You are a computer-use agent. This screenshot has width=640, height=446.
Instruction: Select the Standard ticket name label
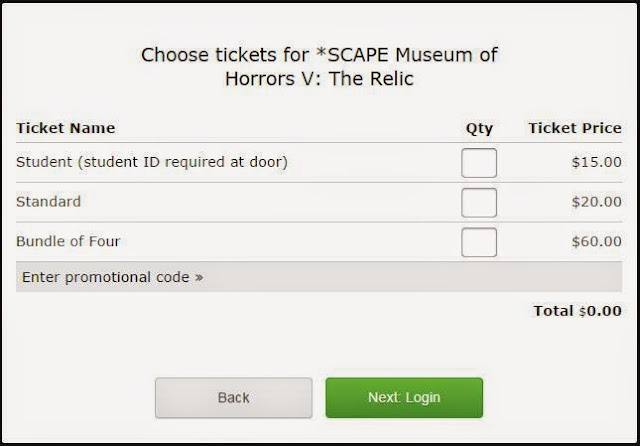tap(49, 201)
